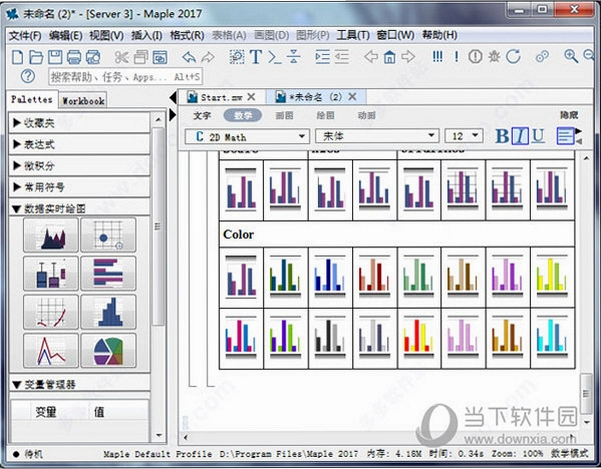This screenshot has height=469, width=601.
Task: Interrupt computation with the circled exclamation icon
Action: pyautogui.click(x=475, y=57)
